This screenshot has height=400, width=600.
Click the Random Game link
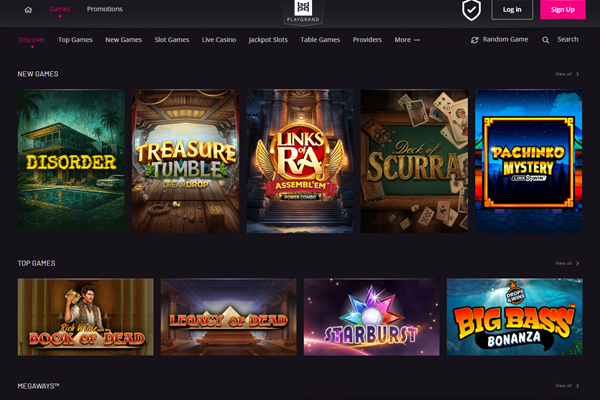pos(505,39)
